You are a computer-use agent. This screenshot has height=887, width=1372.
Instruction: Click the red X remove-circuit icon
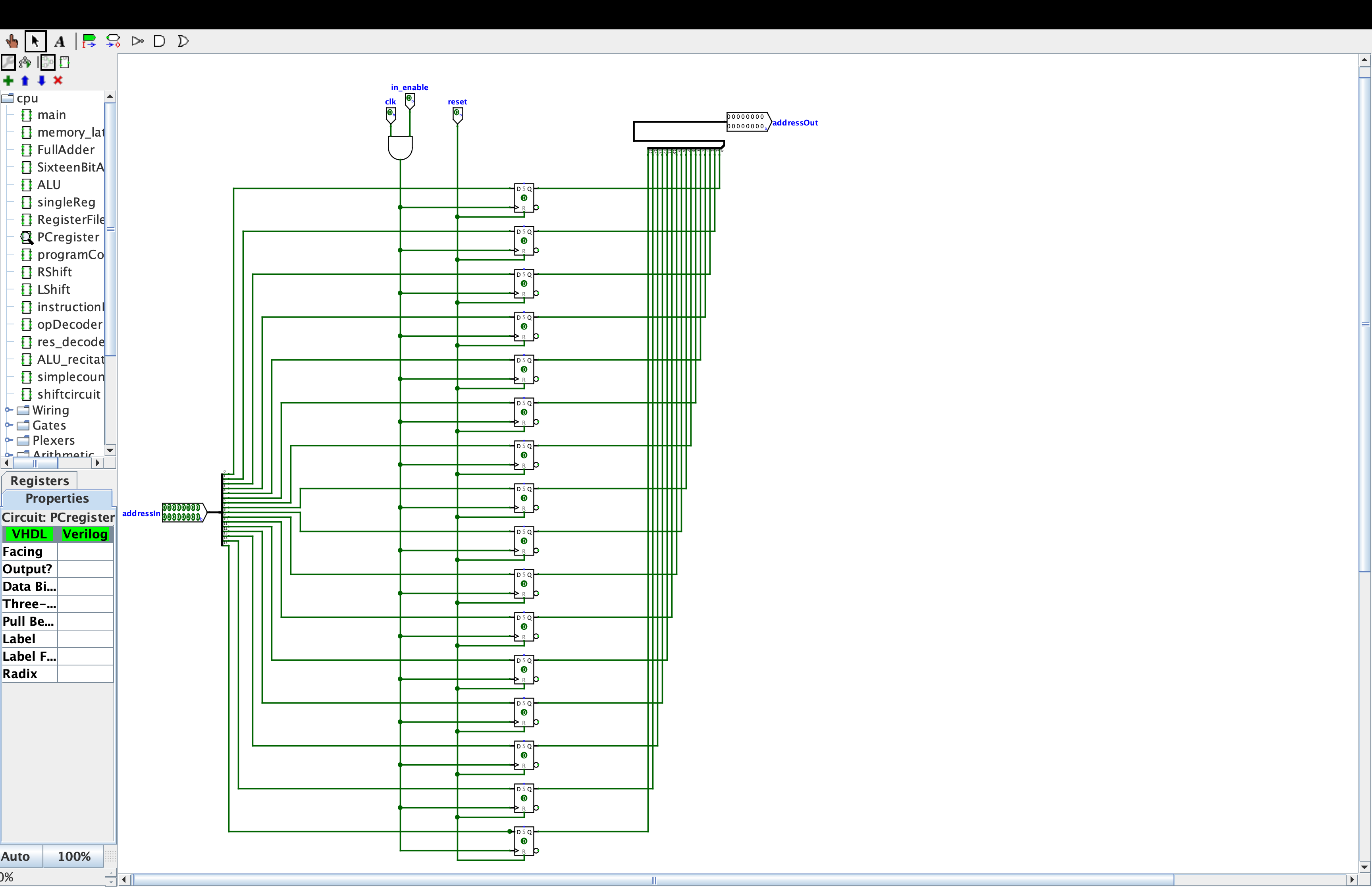58,80
